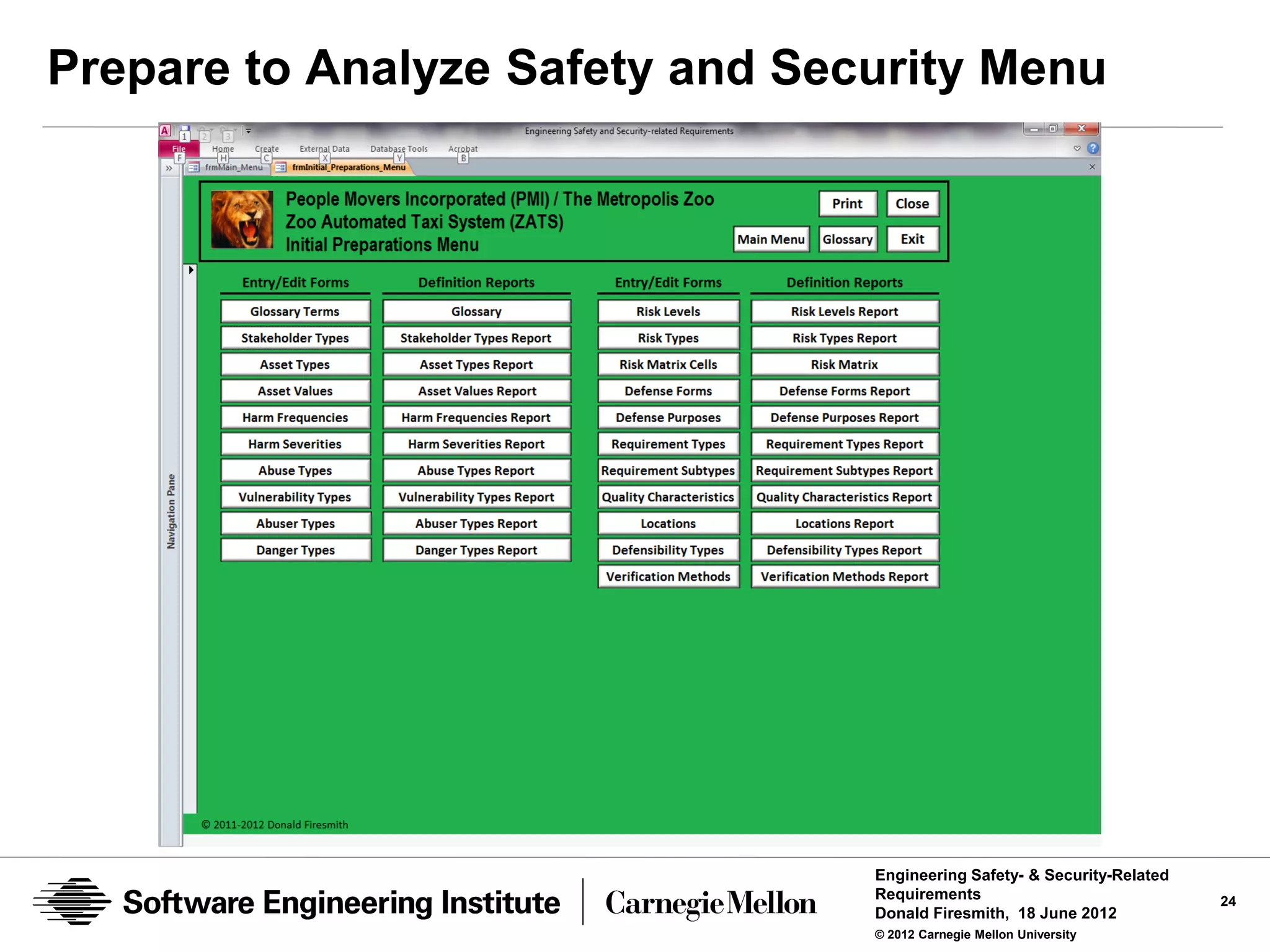Open the Create ribbon tab
The height and width of the screenshot is (952, 1270).
point(267,149)
